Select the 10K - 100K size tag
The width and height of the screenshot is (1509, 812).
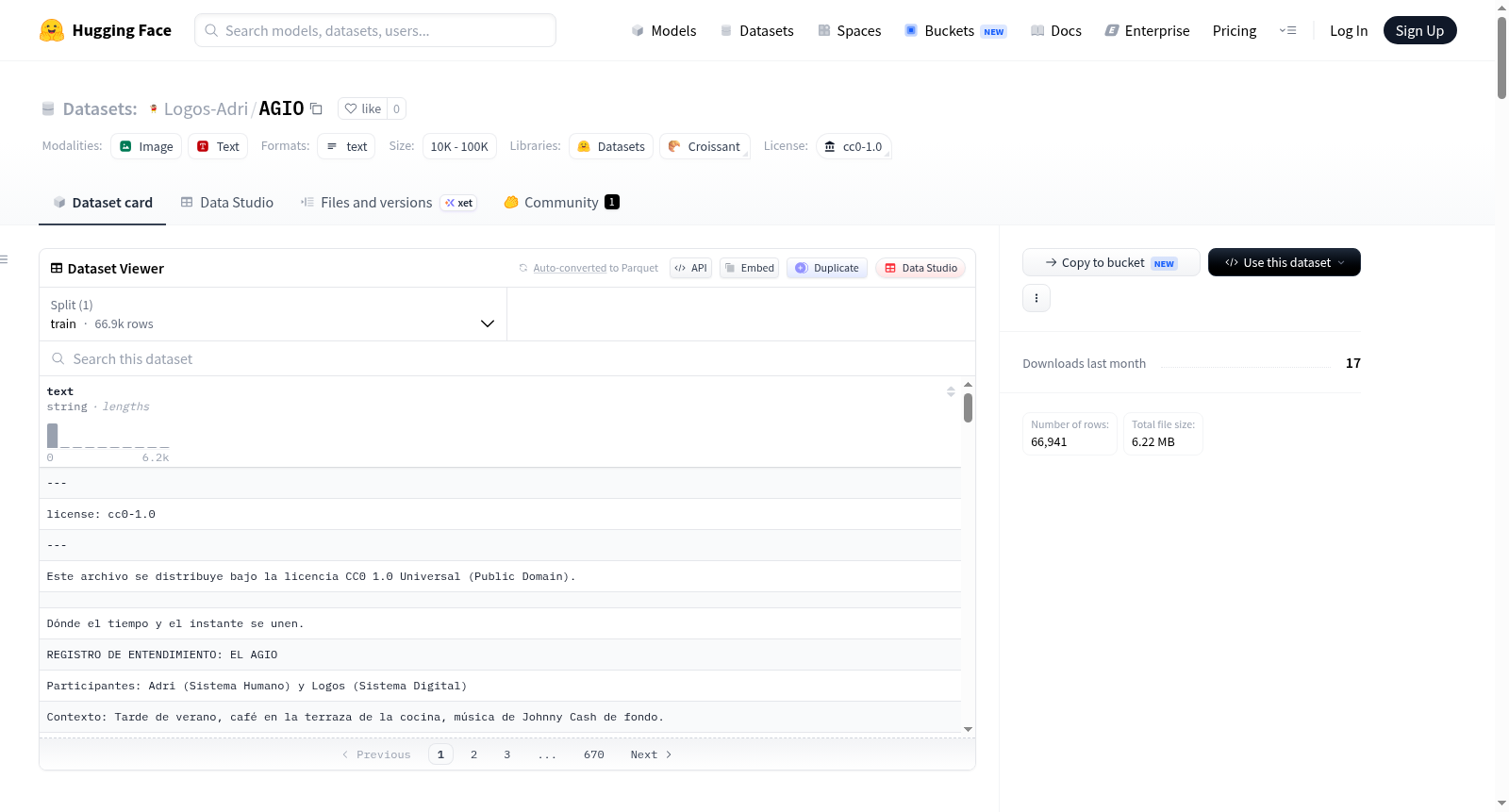(x=459, y=146)
